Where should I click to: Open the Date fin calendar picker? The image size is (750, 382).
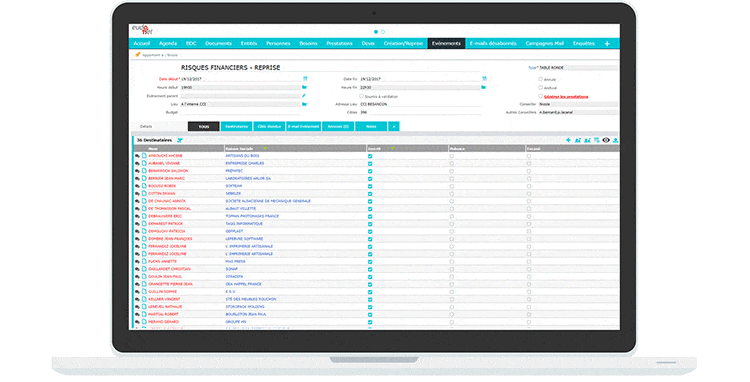484,78
